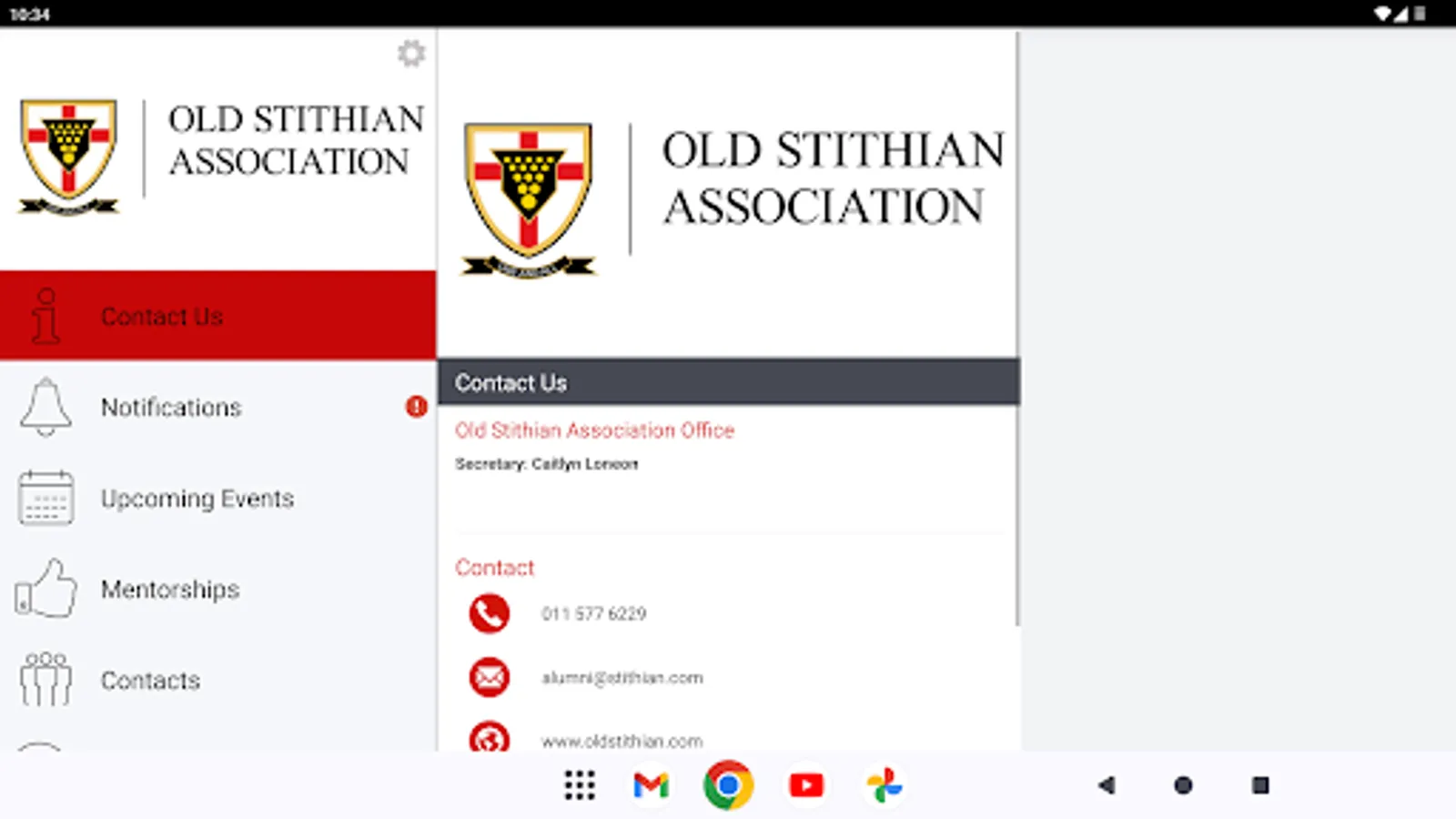
Task: Select the Contact Us info icon
Action: (x=45, y=316)
